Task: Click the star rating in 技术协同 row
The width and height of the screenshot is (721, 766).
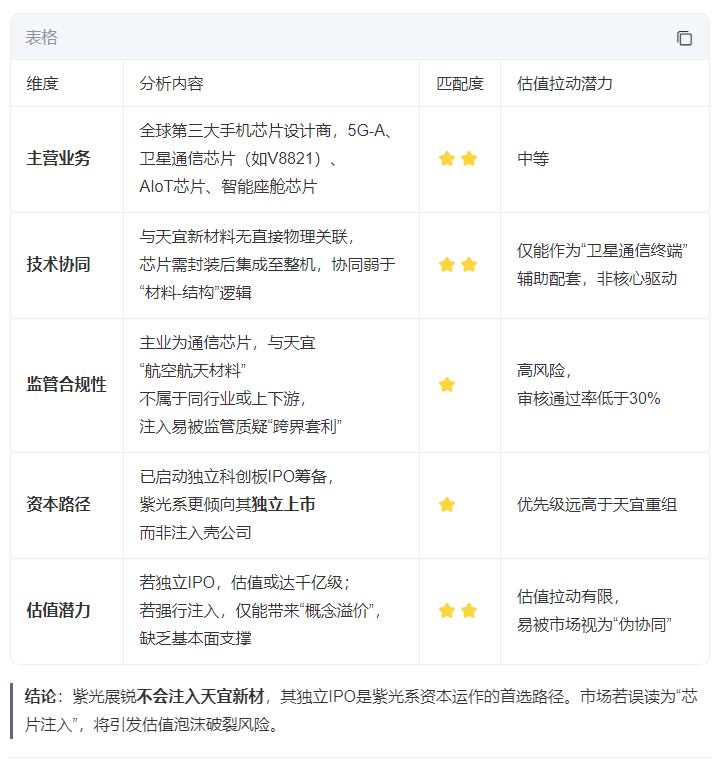Action: point(458,265)
